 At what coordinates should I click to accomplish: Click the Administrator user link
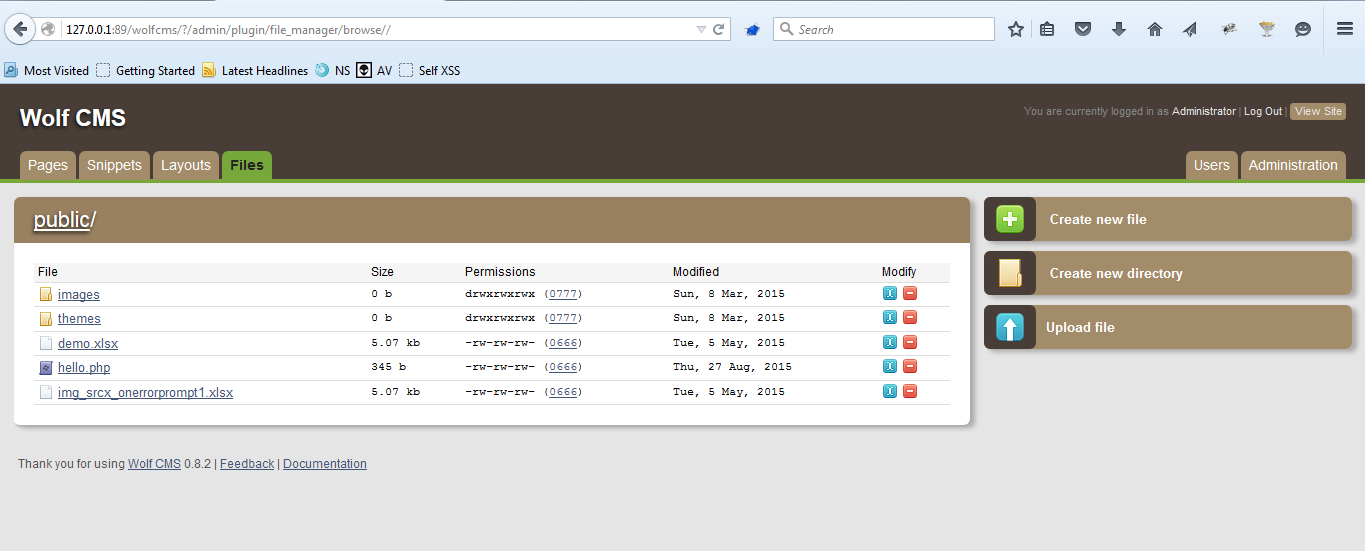[1204, 111]
